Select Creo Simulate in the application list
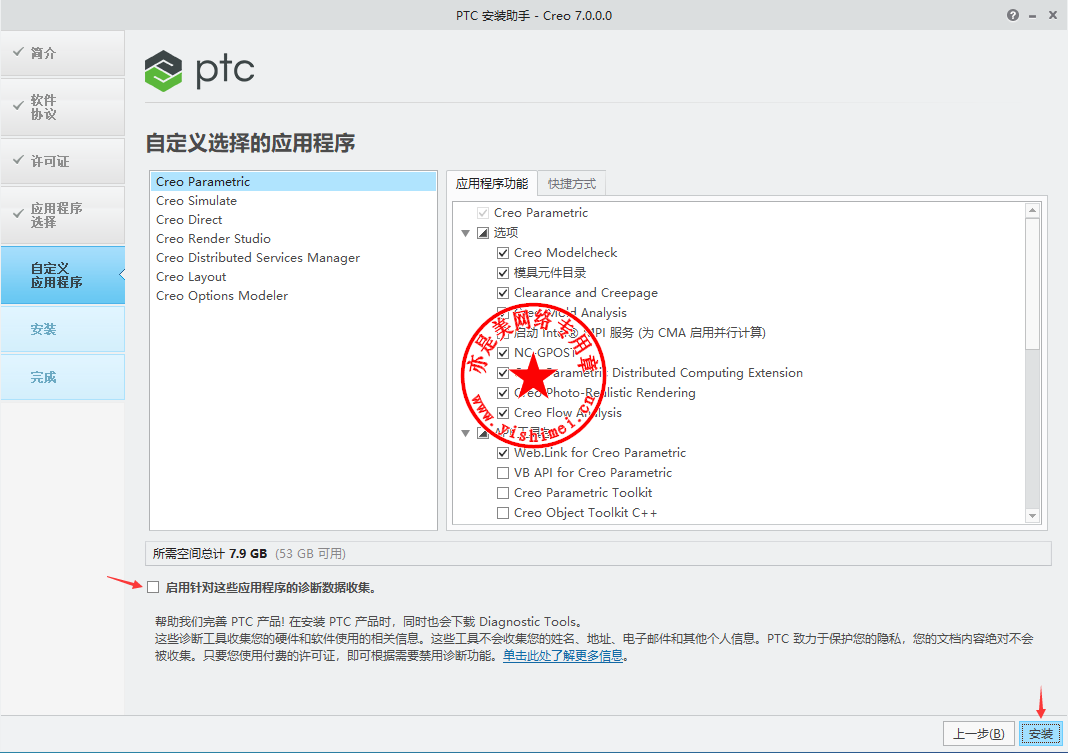 [293, 201]
